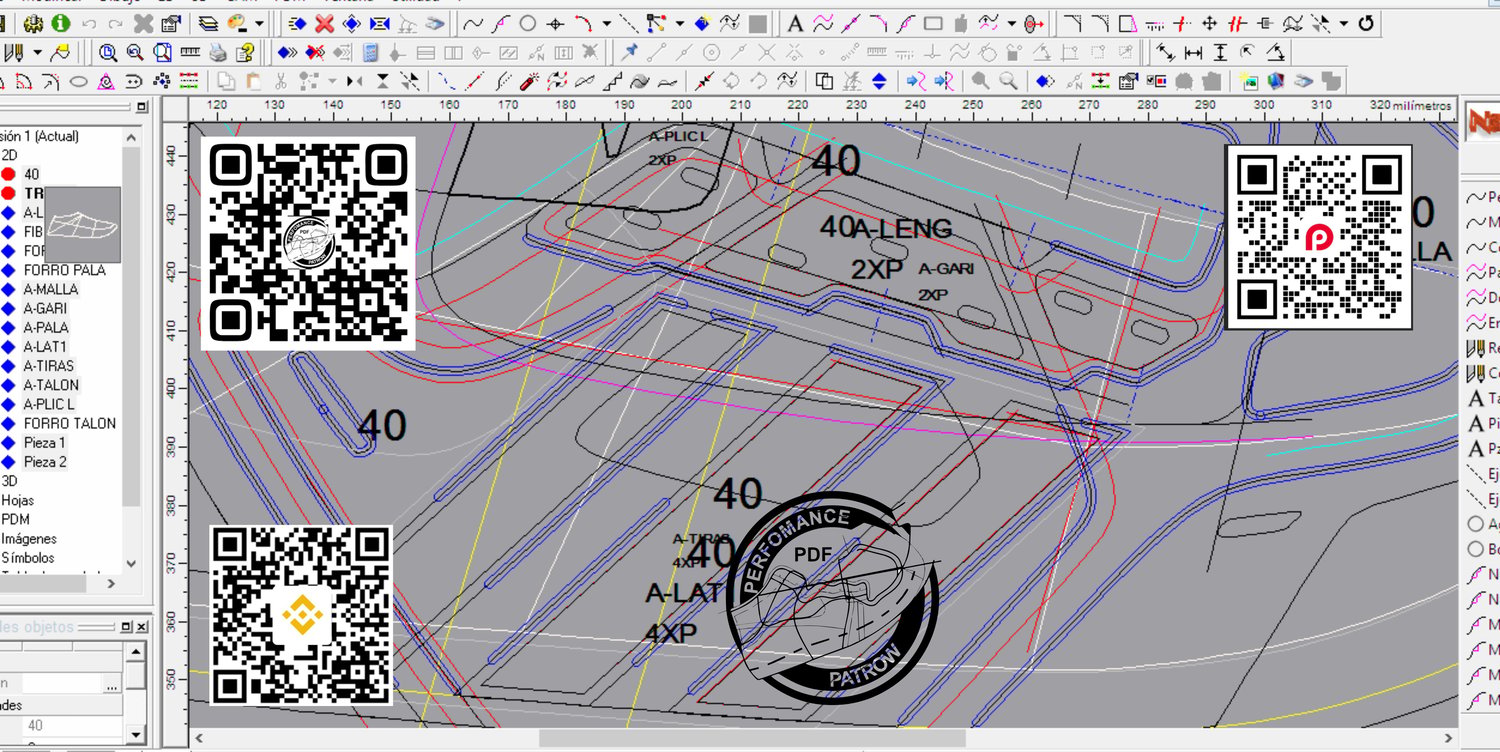Click the zoom previous magnifier icon
The height and width of the screenshot is (752, 1500).
(x=135, y=52)
